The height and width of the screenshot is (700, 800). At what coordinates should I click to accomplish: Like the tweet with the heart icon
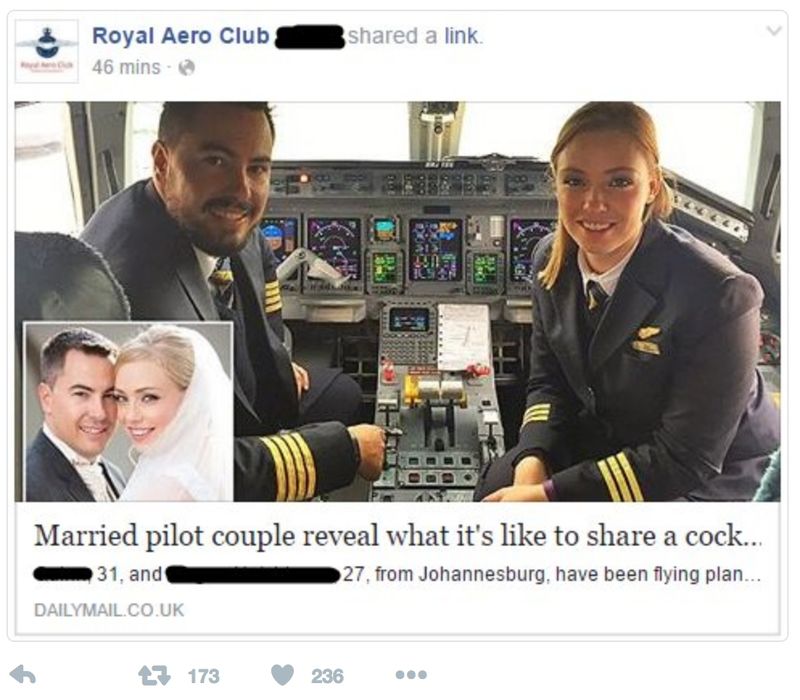click(x=282, y=675)
